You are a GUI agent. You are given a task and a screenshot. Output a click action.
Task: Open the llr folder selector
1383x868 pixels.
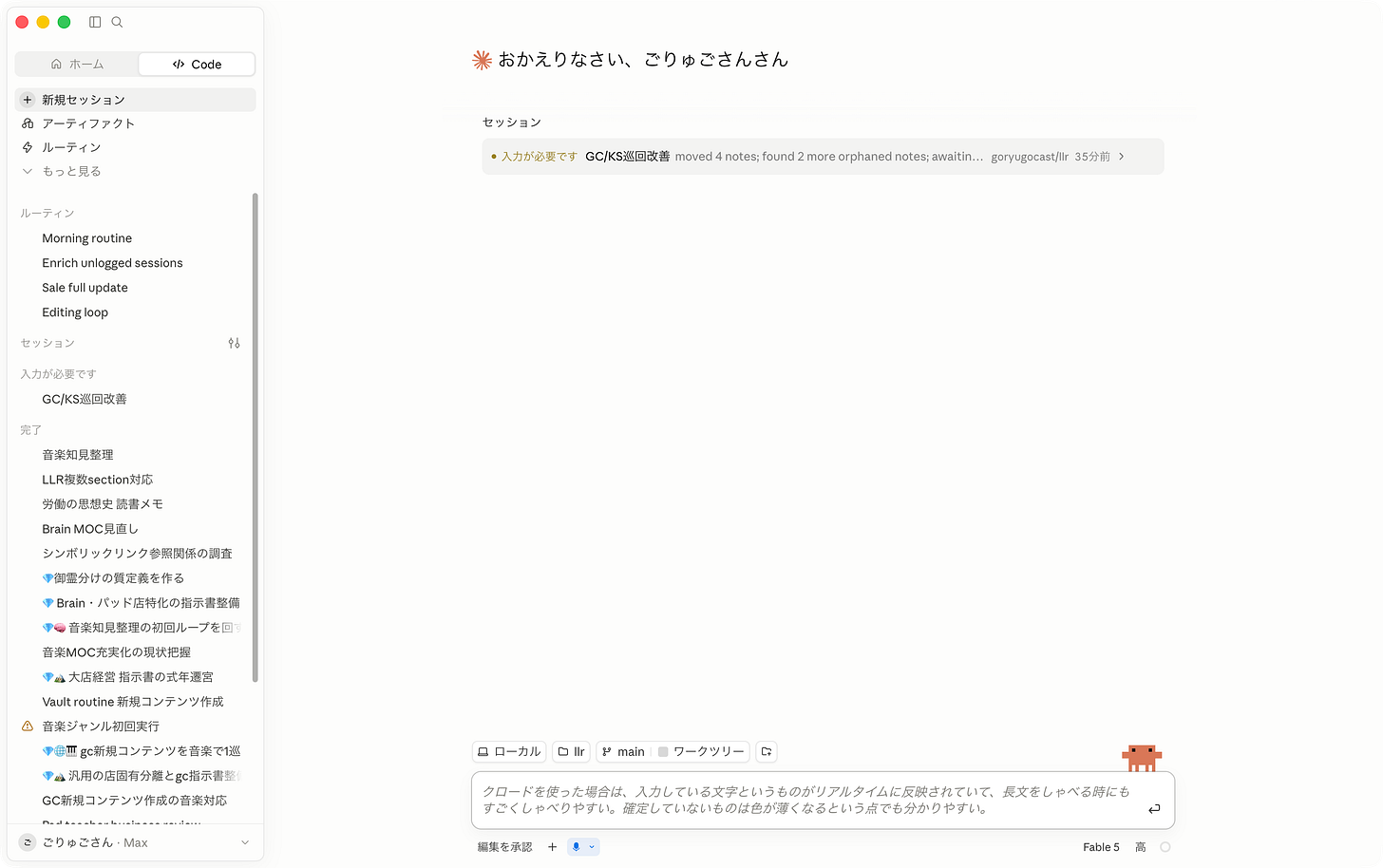pyautogui.click(x=571, y=751)
